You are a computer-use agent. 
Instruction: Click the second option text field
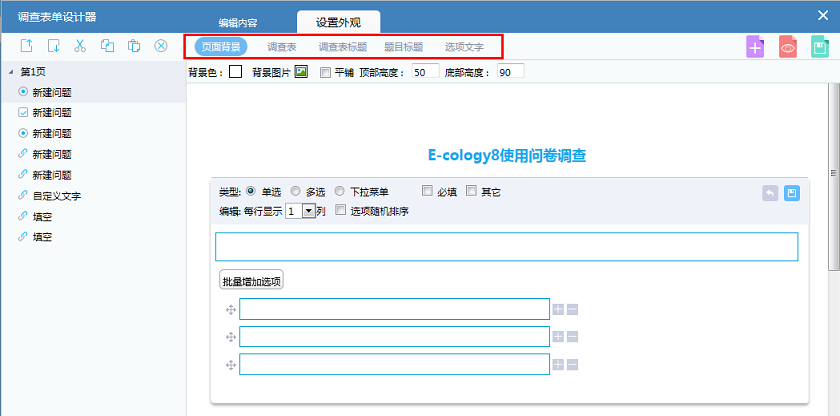coord(394,336)
